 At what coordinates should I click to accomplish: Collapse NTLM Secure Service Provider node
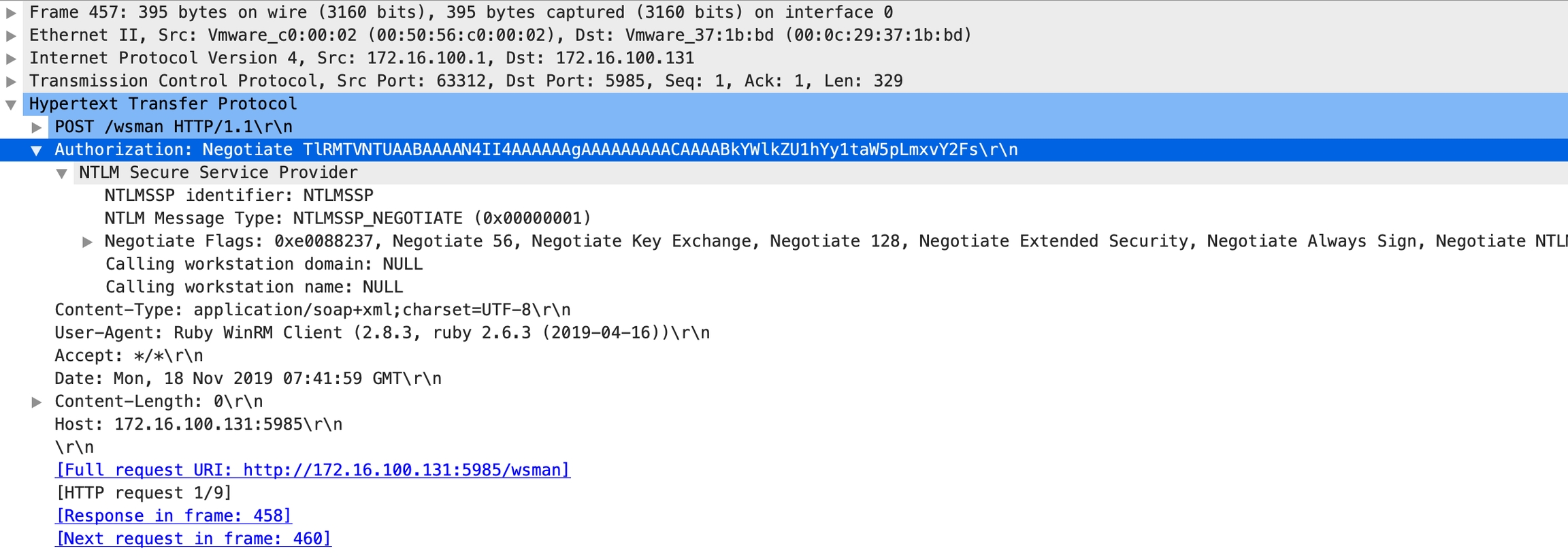(62, 174)
